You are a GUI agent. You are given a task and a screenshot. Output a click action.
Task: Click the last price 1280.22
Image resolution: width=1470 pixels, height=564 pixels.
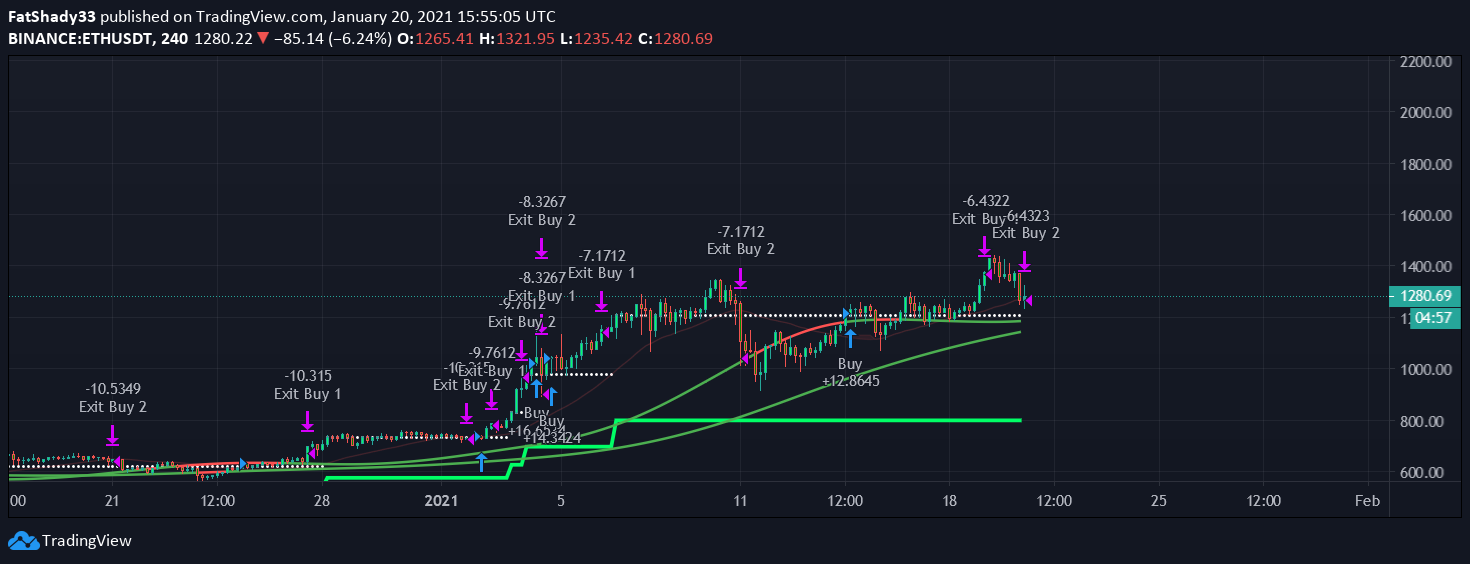(225, 39)
